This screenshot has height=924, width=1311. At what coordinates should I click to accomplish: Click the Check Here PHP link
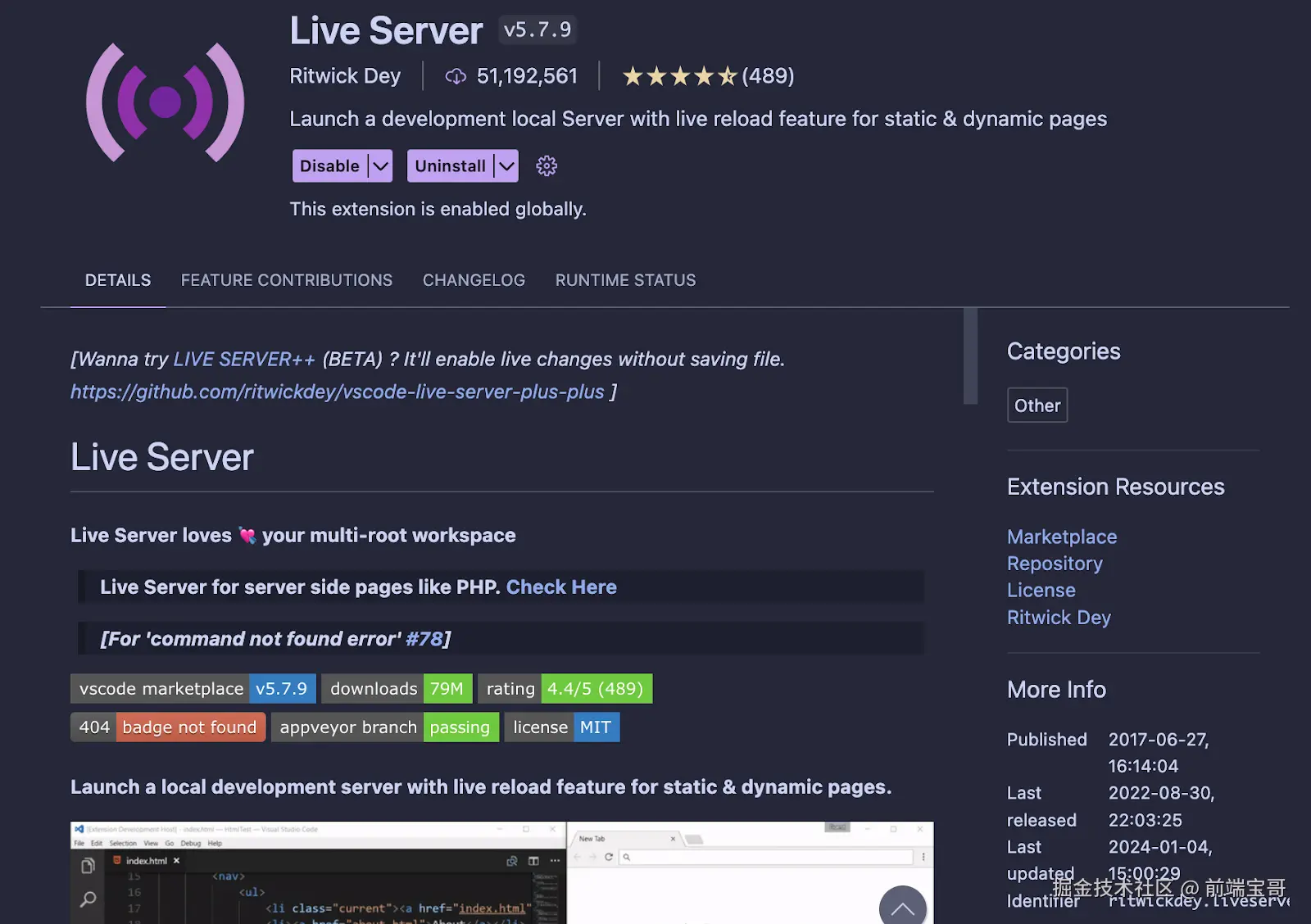click(561, 587)
